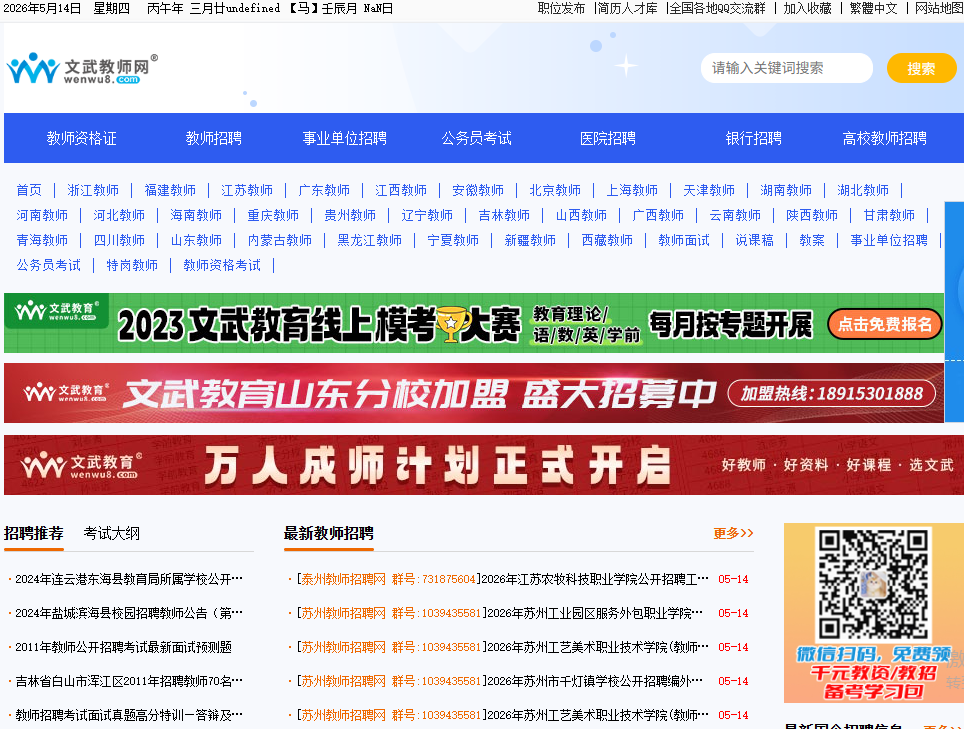Switch to 繁體中文 version
The image size is (964, 729).
873,9
